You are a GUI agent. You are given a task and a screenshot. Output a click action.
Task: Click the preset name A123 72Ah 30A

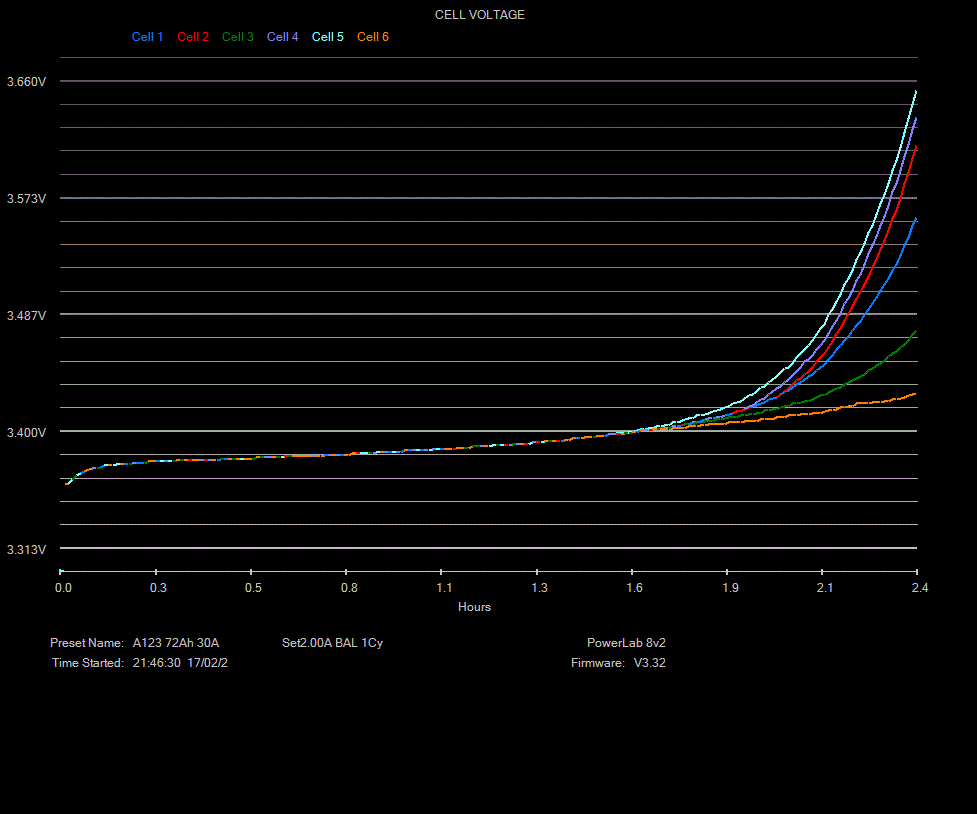click(175, 643)
